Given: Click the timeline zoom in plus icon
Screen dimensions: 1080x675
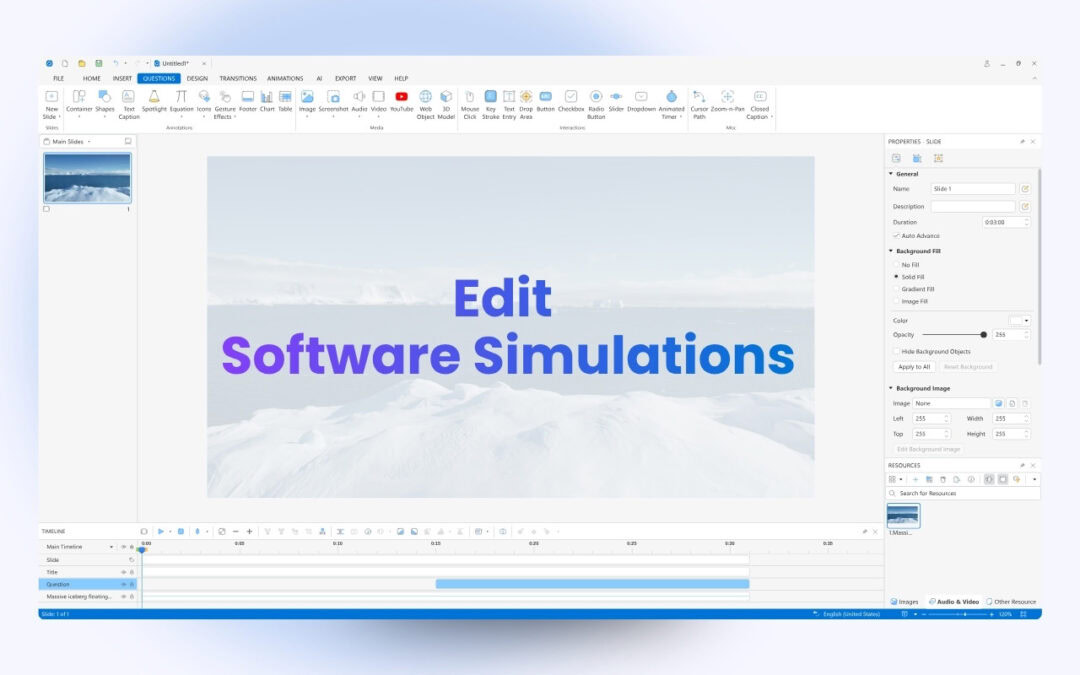Looking at the screenshot, I should tap(249, 532).
